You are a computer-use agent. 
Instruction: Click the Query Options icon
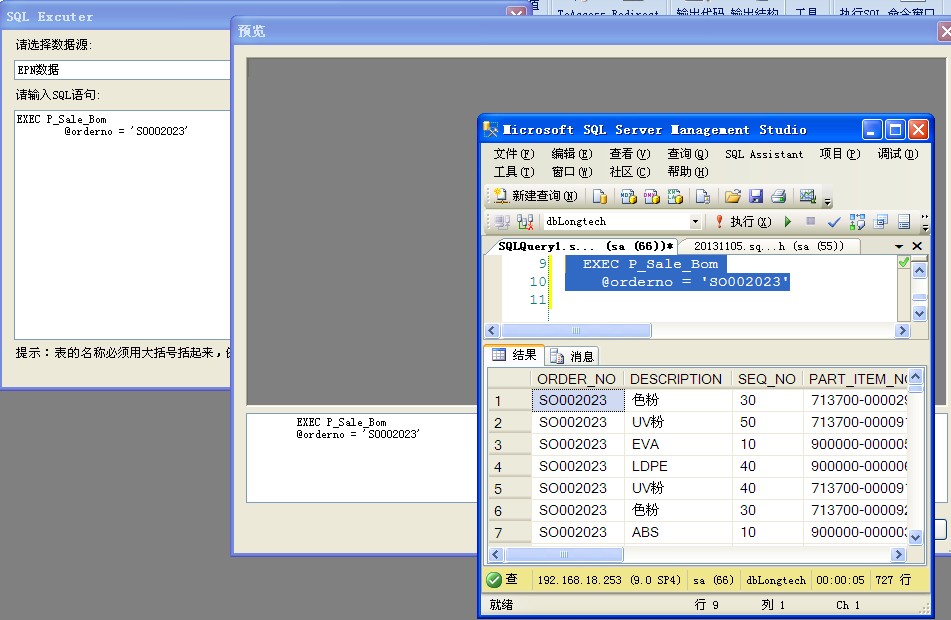click(881, 222)
